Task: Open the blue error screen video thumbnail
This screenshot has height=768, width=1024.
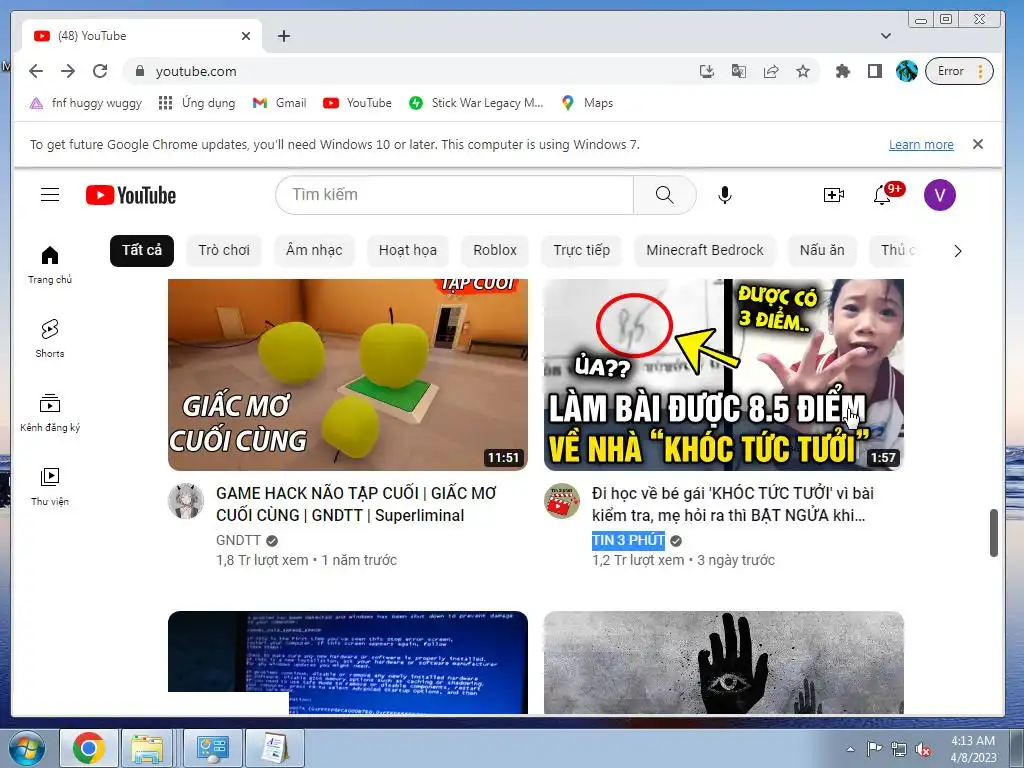Action: pyautogui.click(x=348, y=662)
